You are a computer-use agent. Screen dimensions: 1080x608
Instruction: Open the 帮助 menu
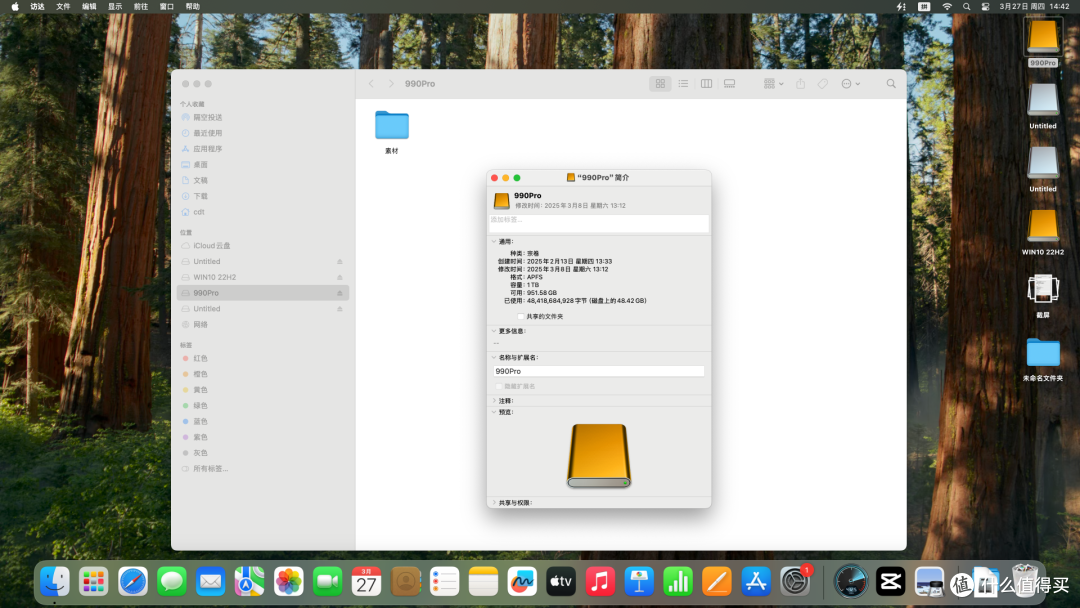click(x=193, y=6)
